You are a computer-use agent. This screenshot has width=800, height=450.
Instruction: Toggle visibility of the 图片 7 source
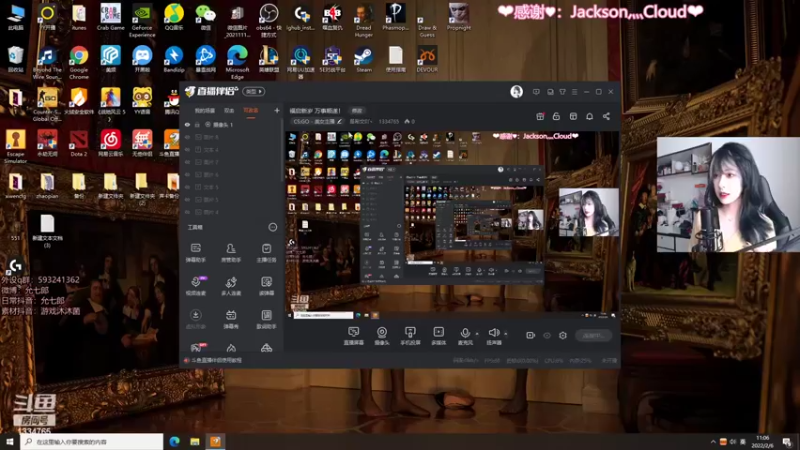(187, 162)
